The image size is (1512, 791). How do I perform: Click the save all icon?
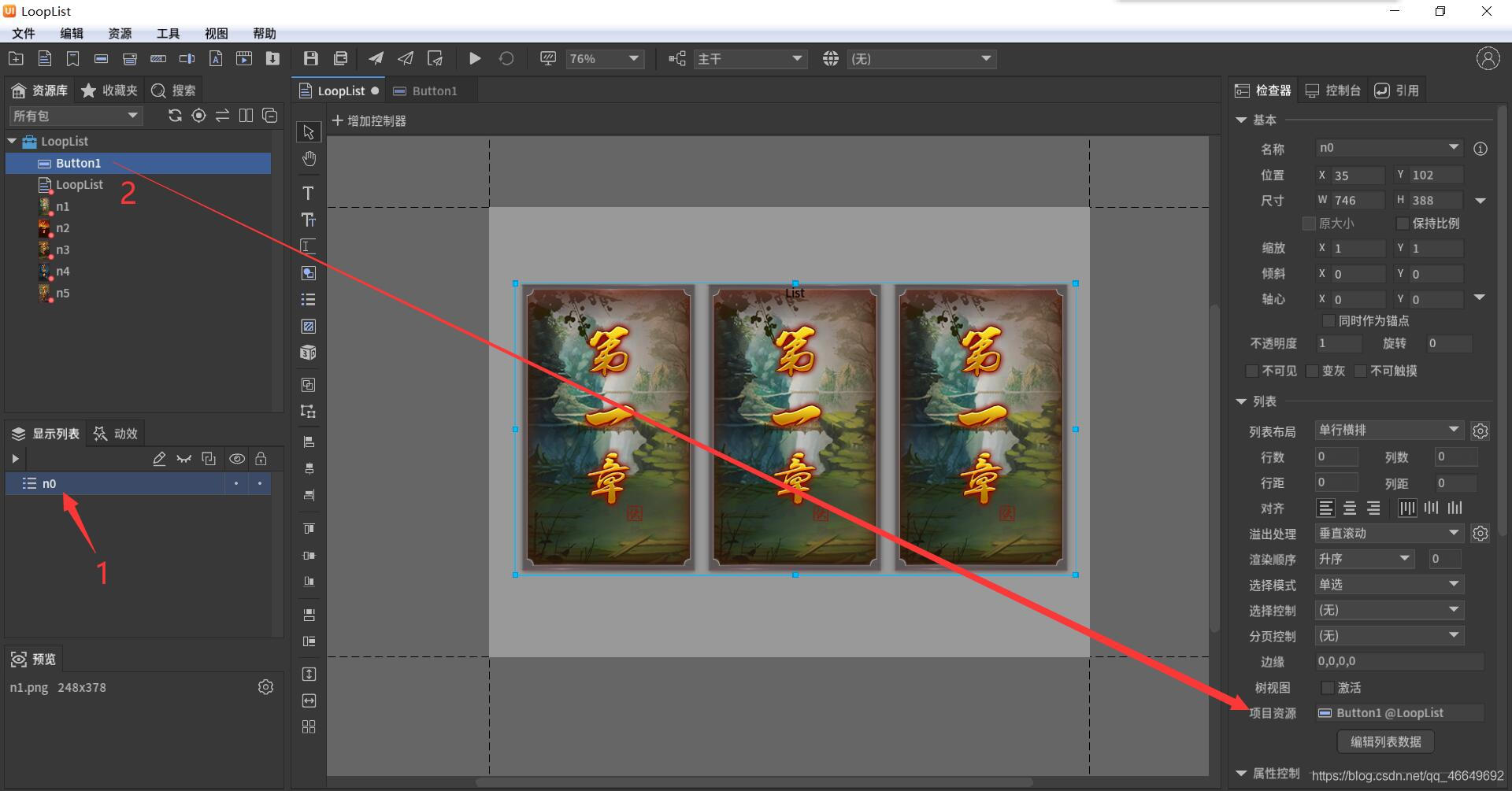(x=340, y=58)
